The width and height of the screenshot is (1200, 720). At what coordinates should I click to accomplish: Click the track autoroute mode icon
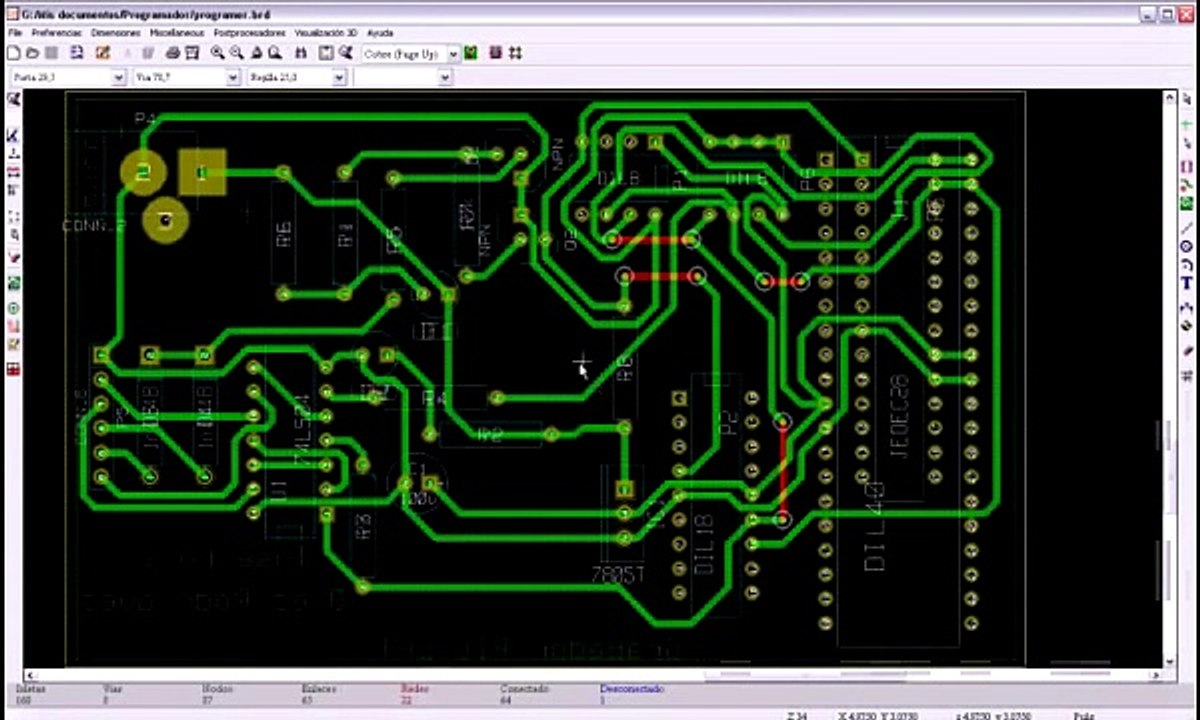pyautogui.click(x=515, y=52)
